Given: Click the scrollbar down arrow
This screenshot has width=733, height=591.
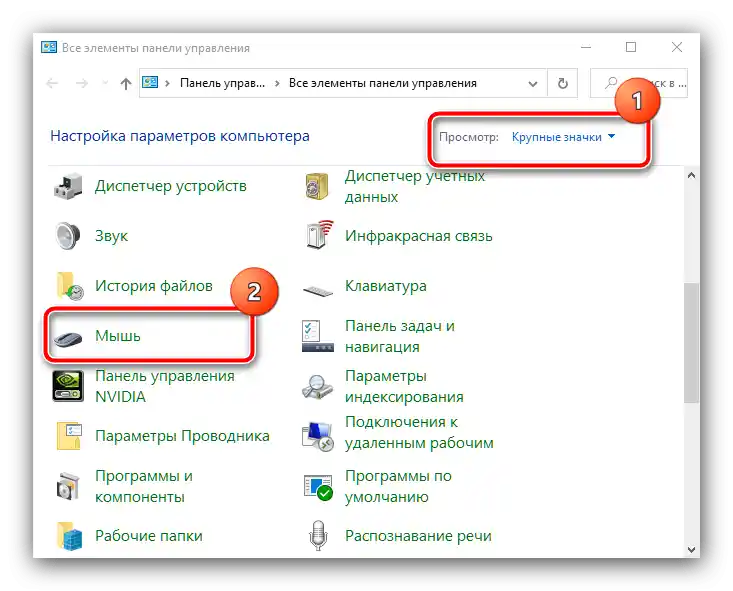Looking at the screenshot, I should coord(691,550).
